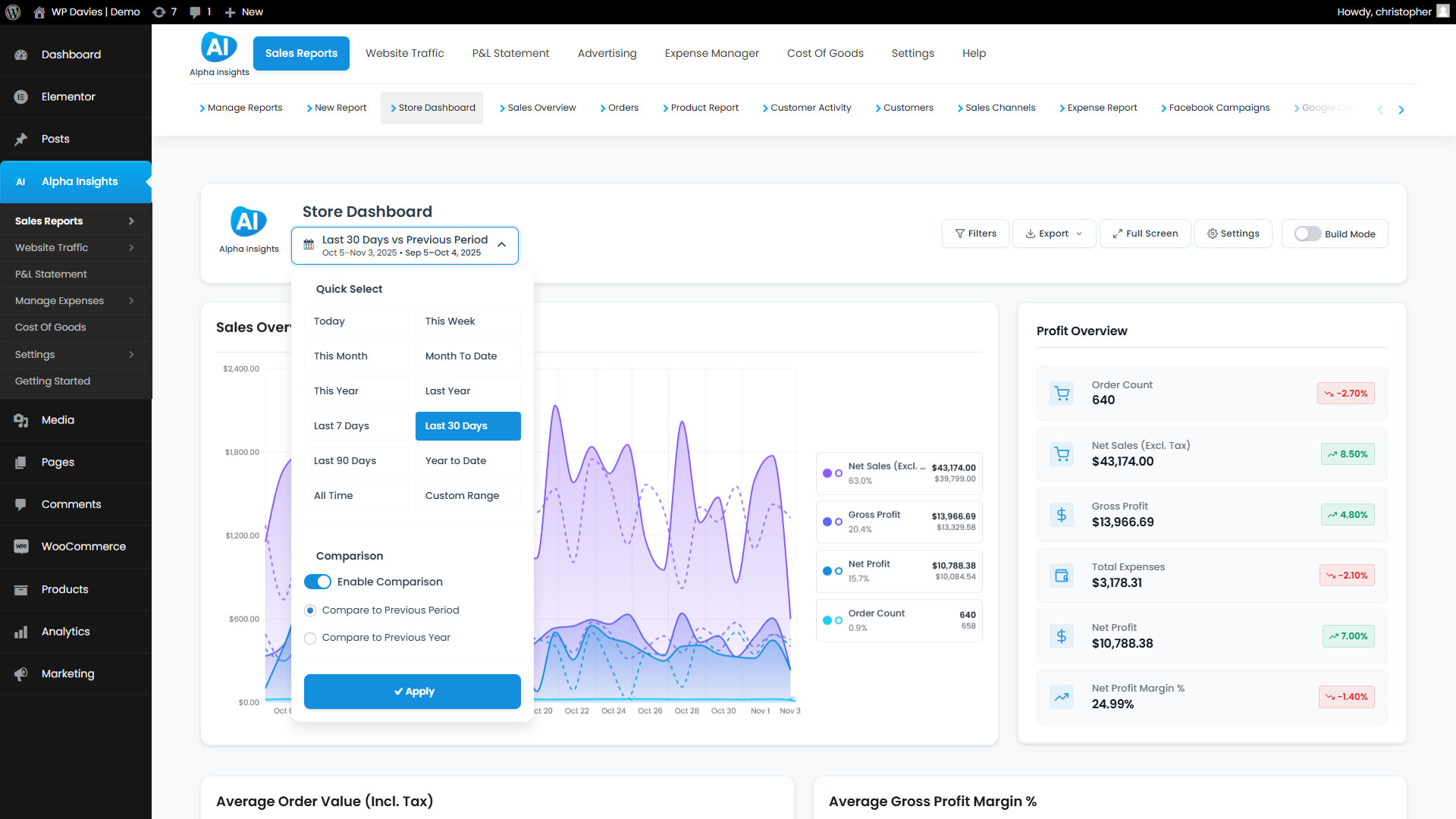Click the WordPress logo icon
This screenshot has width=1456, height=819.
point(13,12)
